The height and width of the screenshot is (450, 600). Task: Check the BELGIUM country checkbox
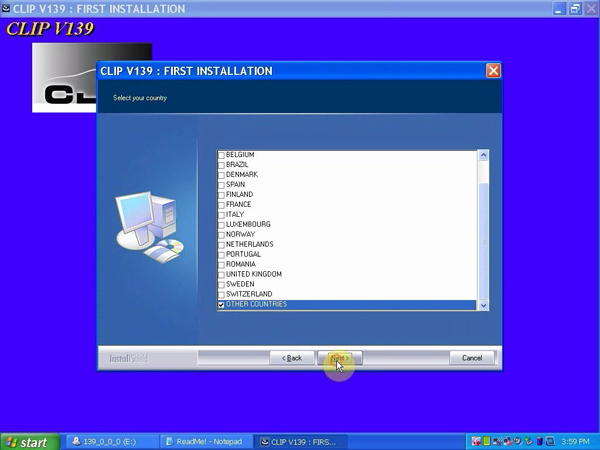point(222,155)
